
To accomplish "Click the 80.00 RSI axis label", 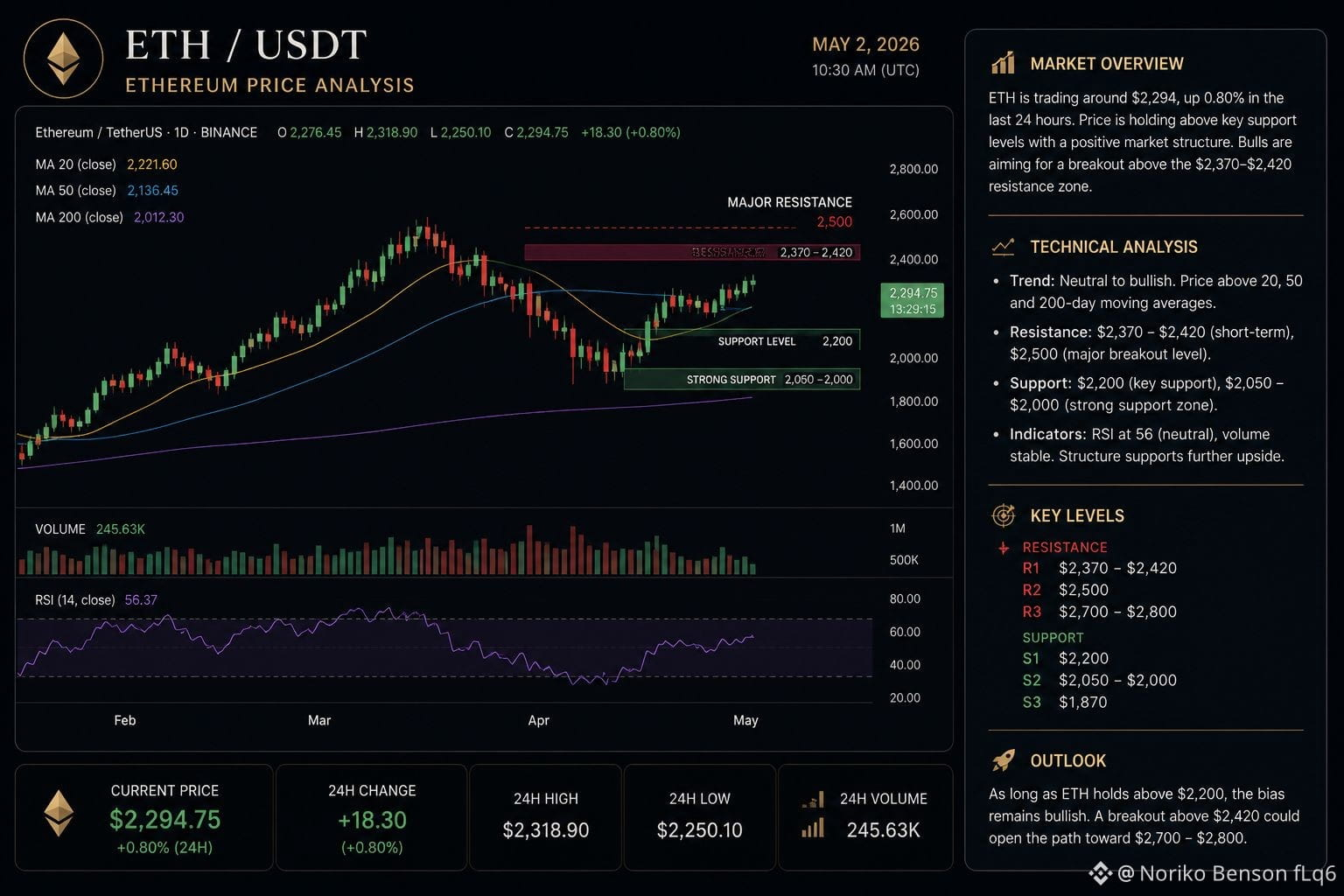I will (905, 599).
